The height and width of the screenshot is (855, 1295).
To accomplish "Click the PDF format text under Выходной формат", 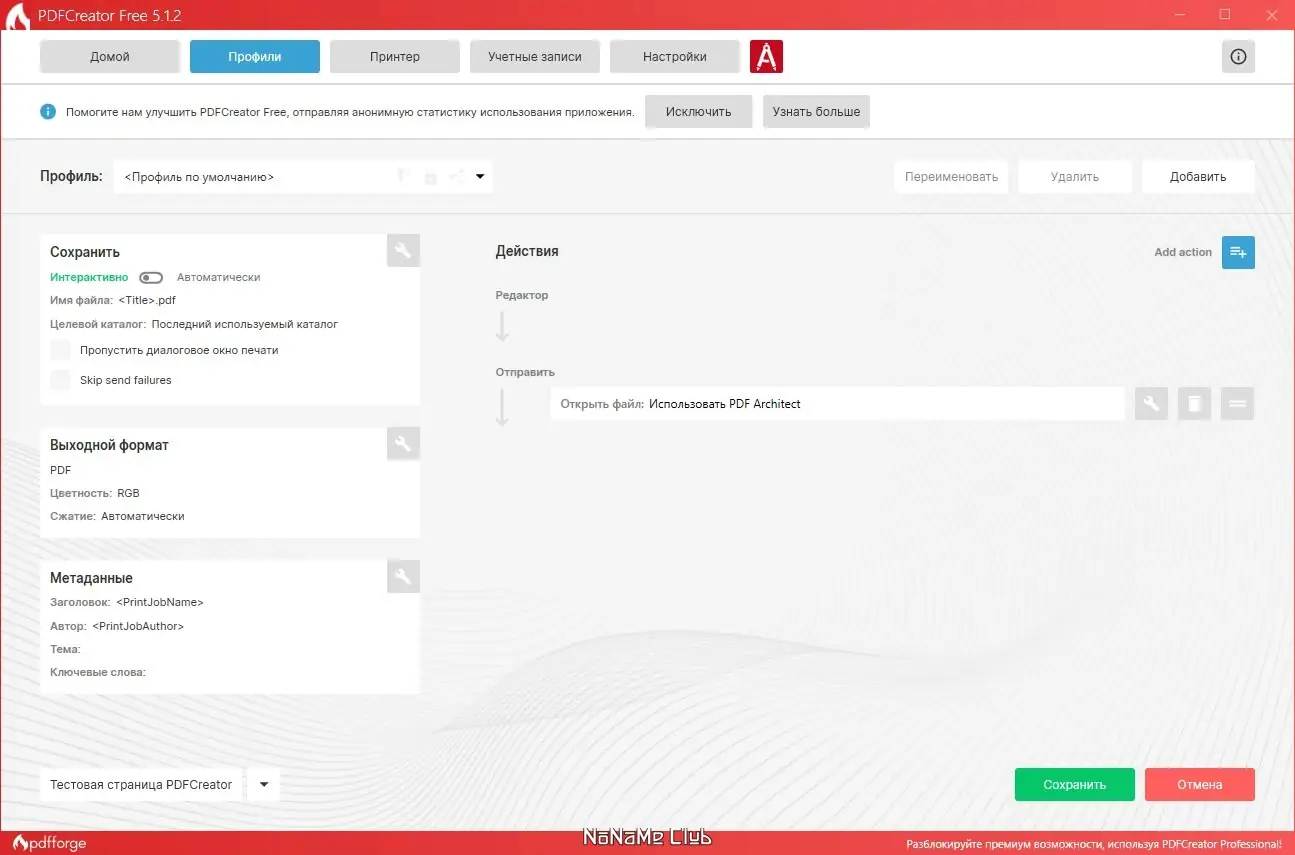I will (61, 470).
